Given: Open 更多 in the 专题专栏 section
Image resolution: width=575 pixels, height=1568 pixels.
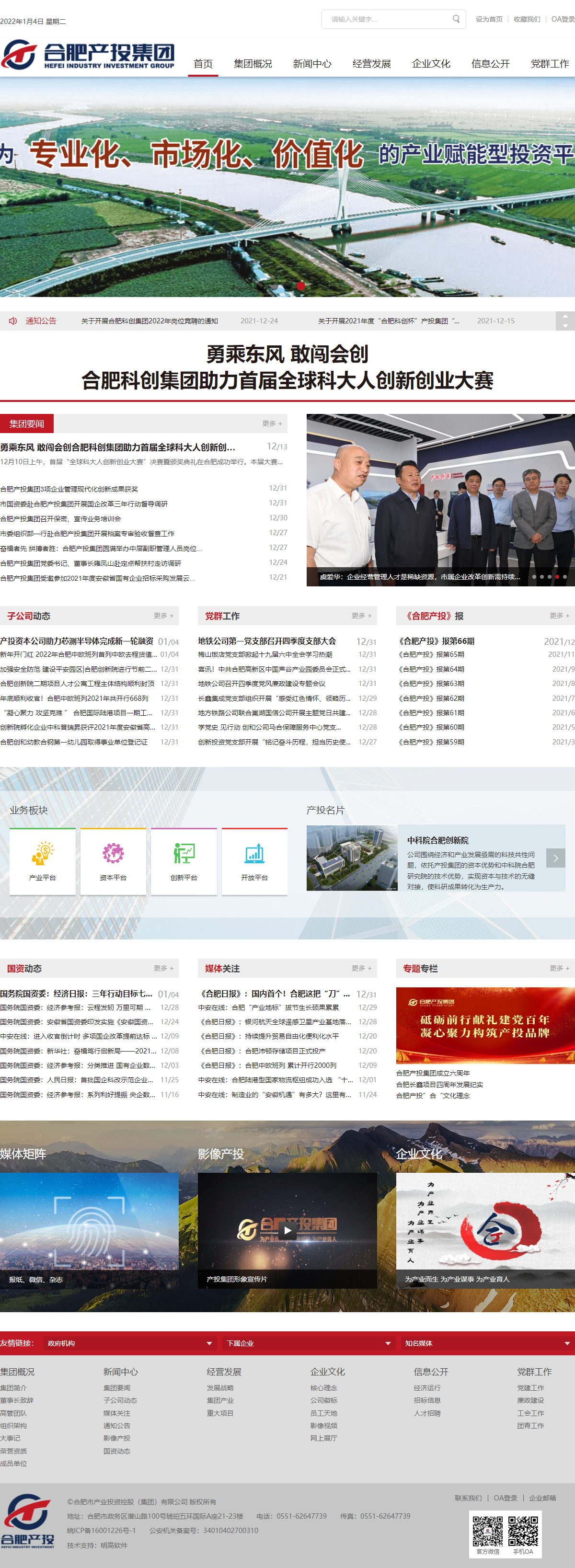Looking at the screenshot, I should (559, 968).
